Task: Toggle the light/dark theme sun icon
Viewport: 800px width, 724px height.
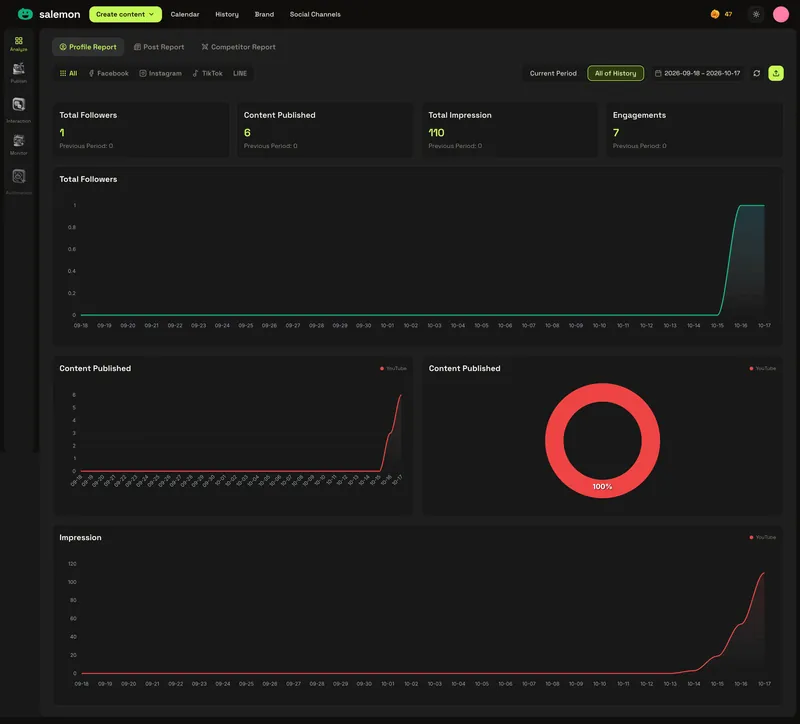Action: point(756,14)
